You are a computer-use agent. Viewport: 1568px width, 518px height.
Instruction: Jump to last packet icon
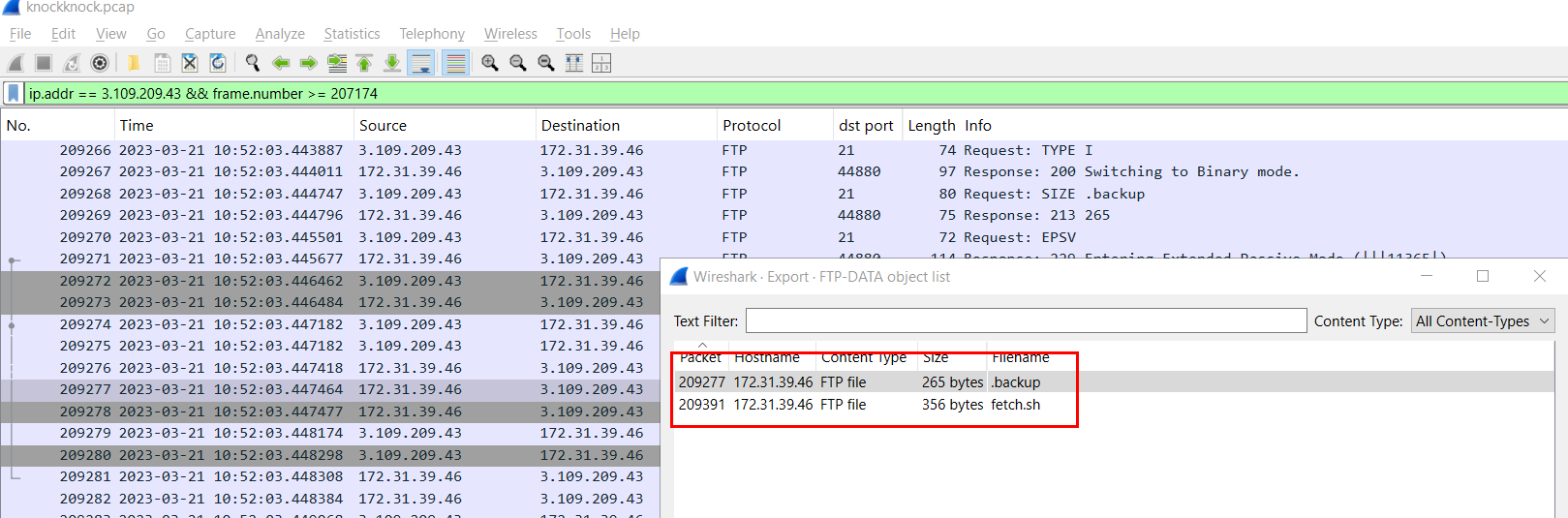coord(392,63)
